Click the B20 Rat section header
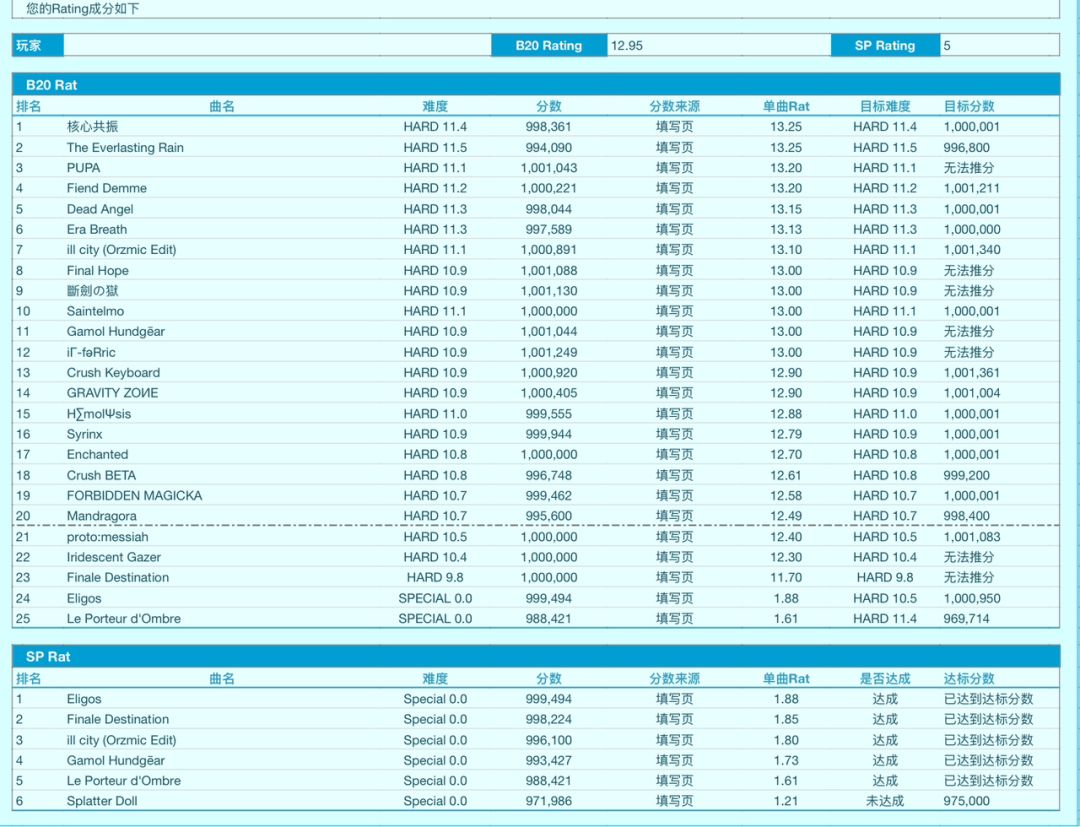The image size is (1080, 827). click(536, 85)
